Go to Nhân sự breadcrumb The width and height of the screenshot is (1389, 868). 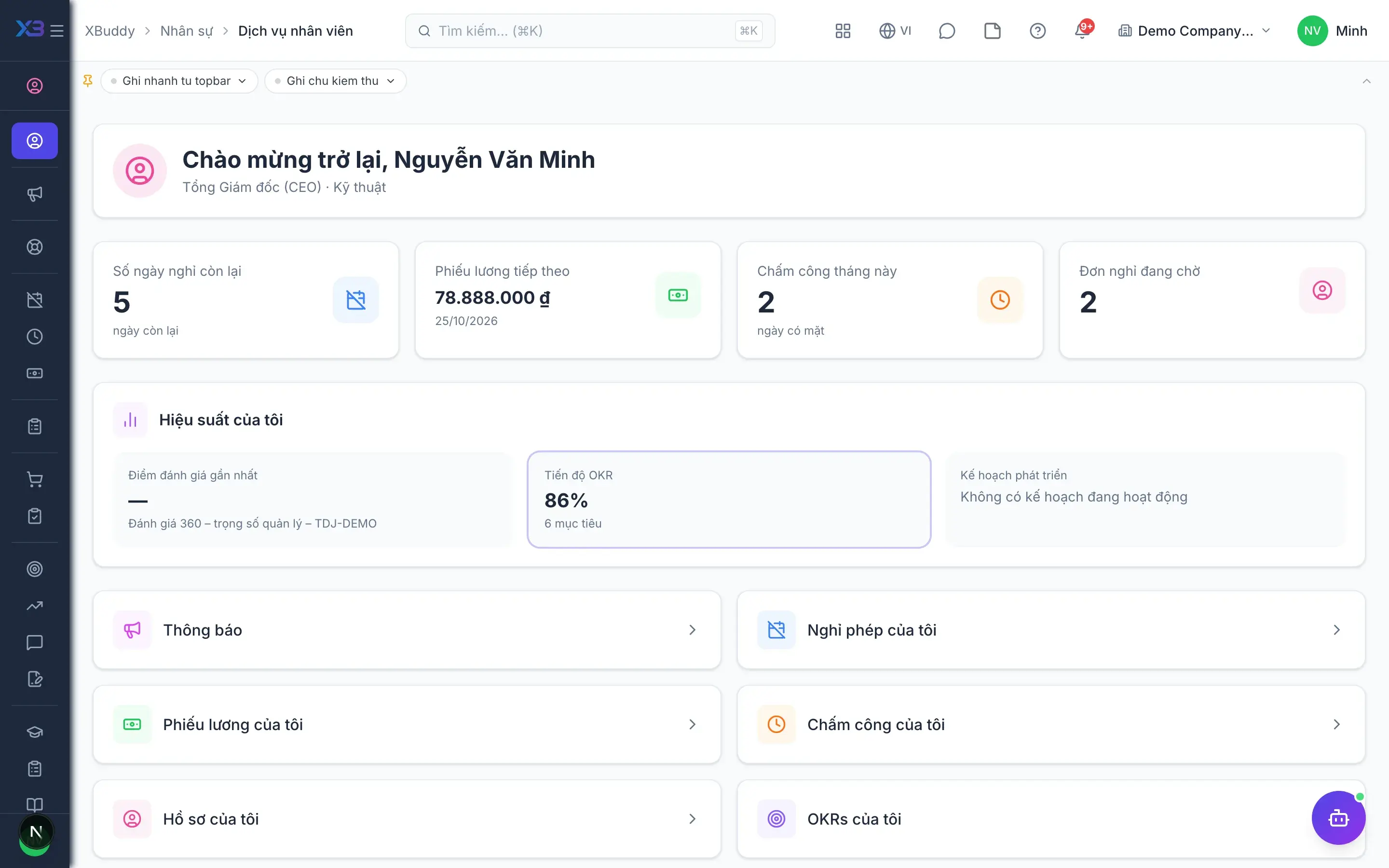coord(186,31)
